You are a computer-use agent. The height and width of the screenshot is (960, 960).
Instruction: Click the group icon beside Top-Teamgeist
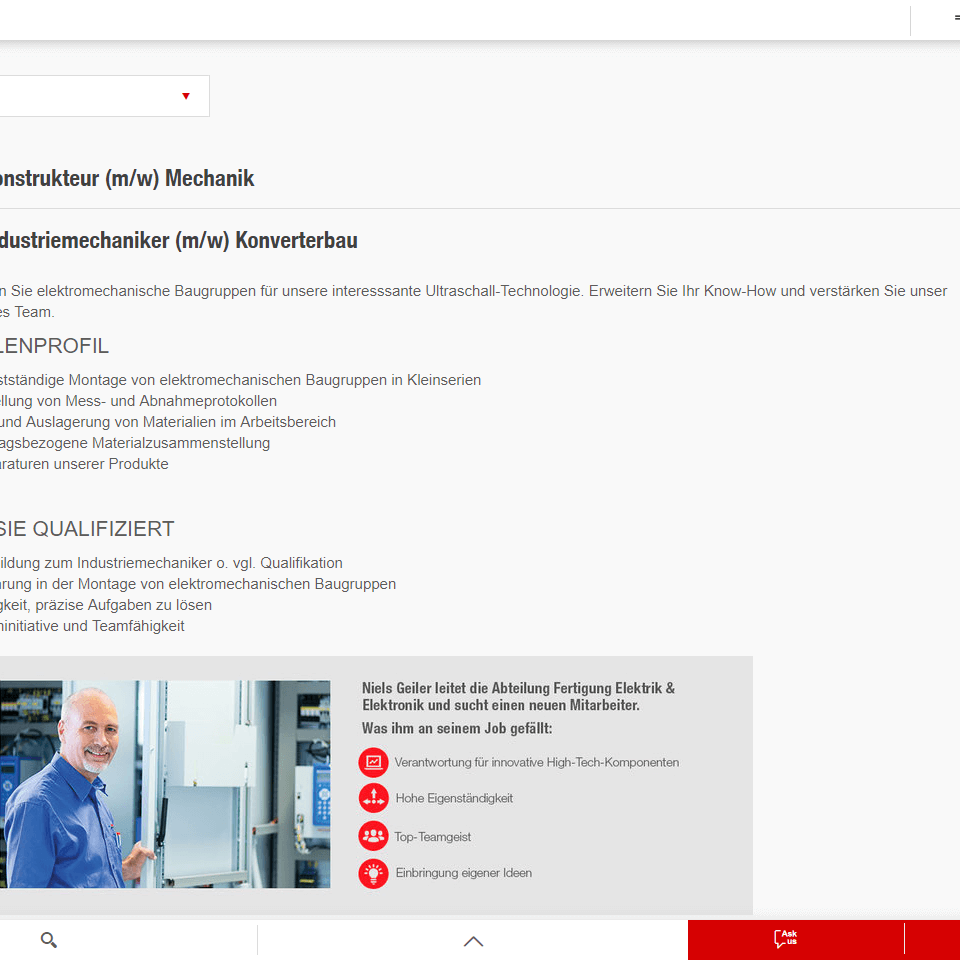(x=373, y=836)
